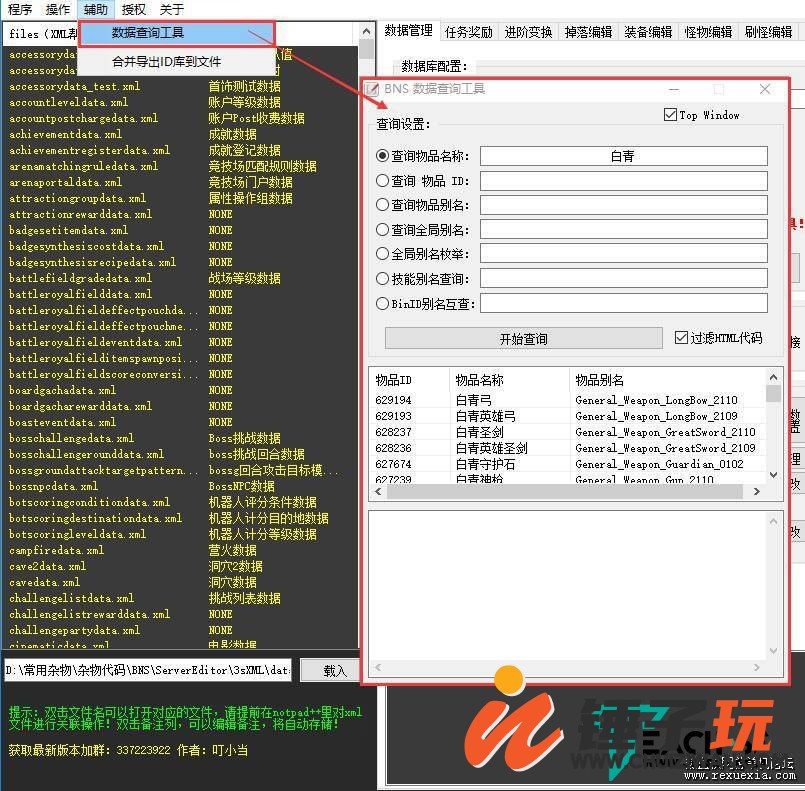
Task: Switch to 任务奖励 tab
Action: click(468, 32)
